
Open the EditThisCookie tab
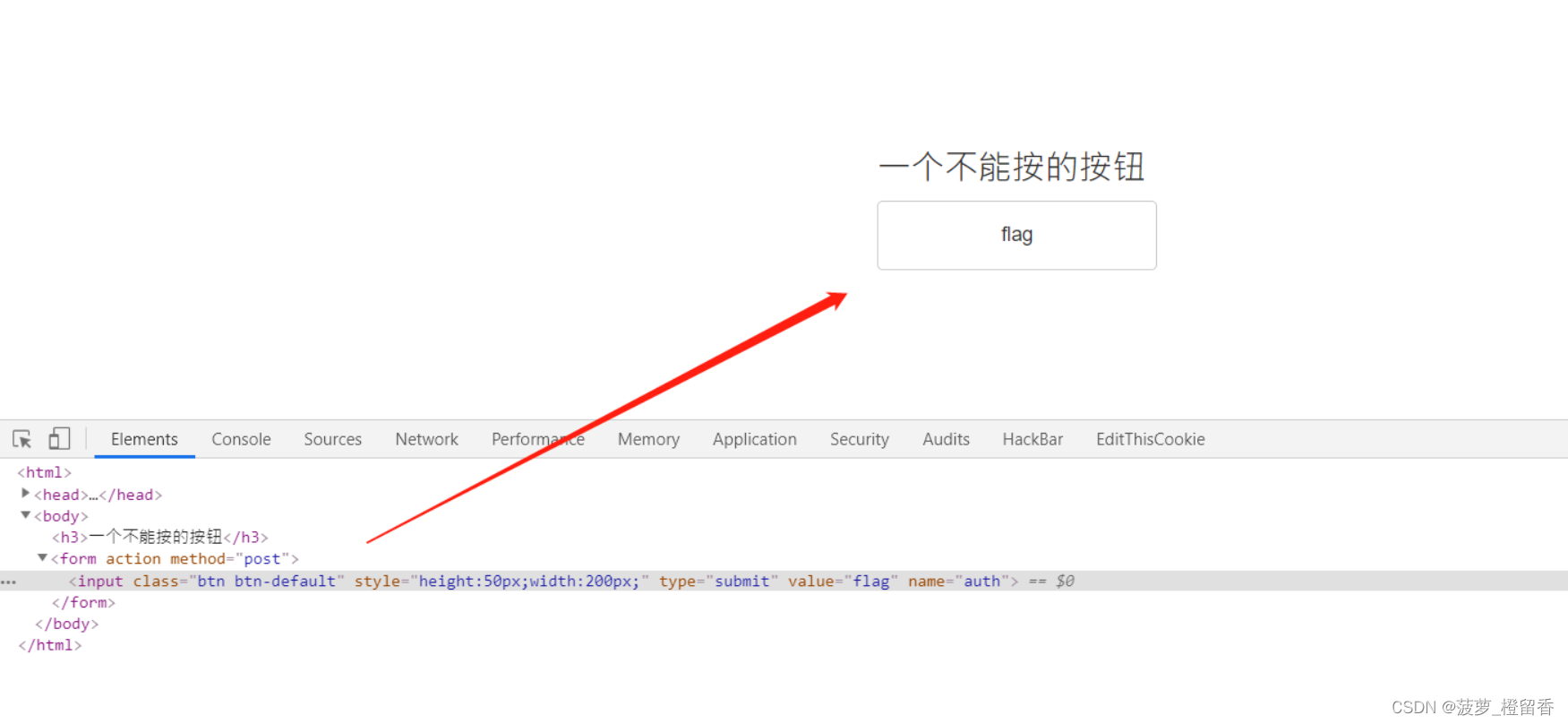pos(1150,439)
